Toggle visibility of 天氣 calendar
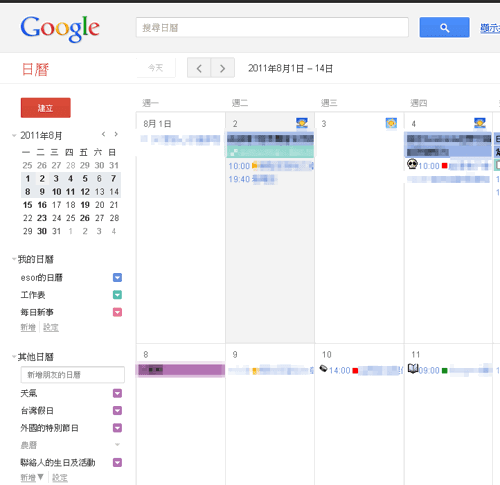The height and width of the screenshot is (485, 500). [x=29, y=393]
